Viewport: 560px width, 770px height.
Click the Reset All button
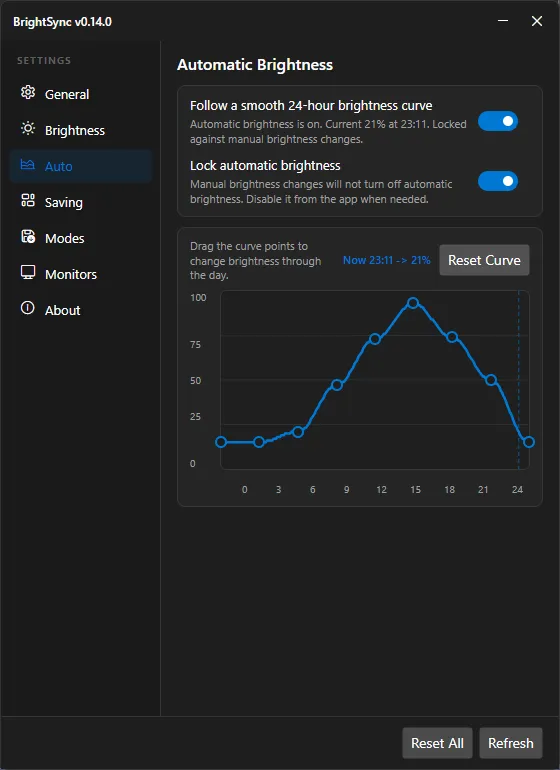437,743
